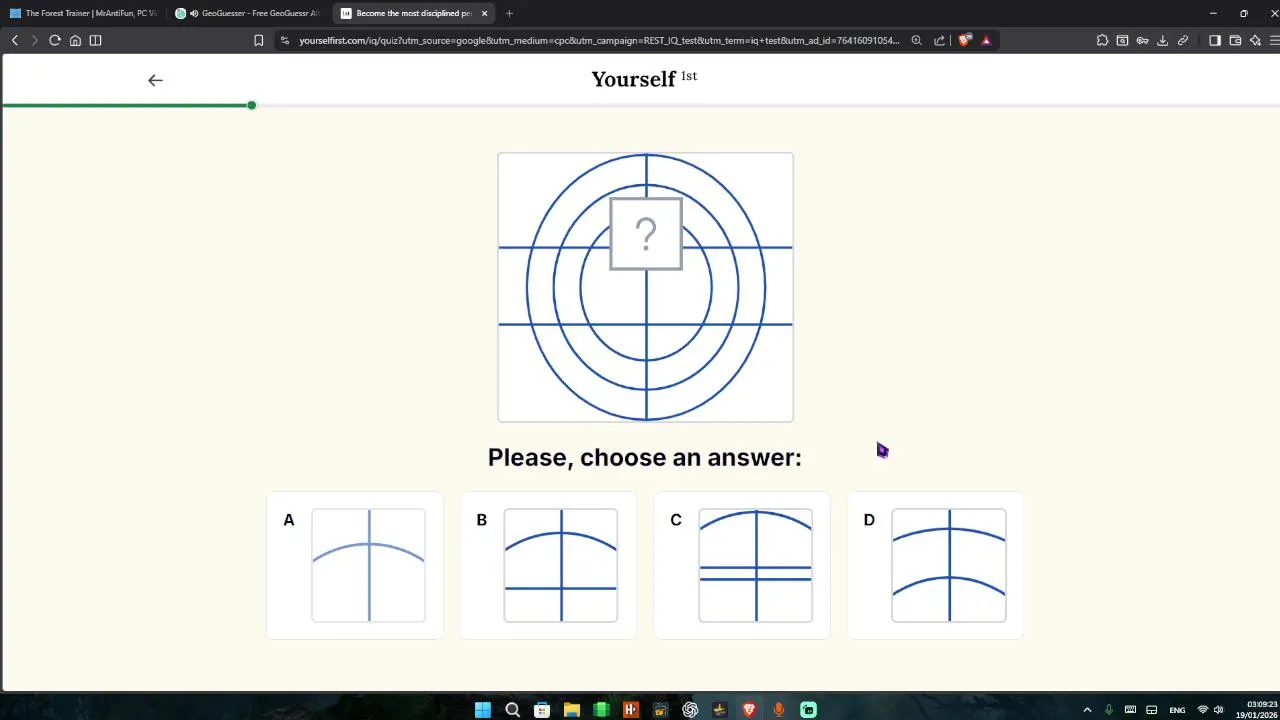This screenshot has height=720, width=1280.
Task: Toggle the browser sidebar panel icon
Action: pyautogui.click(x=1215, y=40)
